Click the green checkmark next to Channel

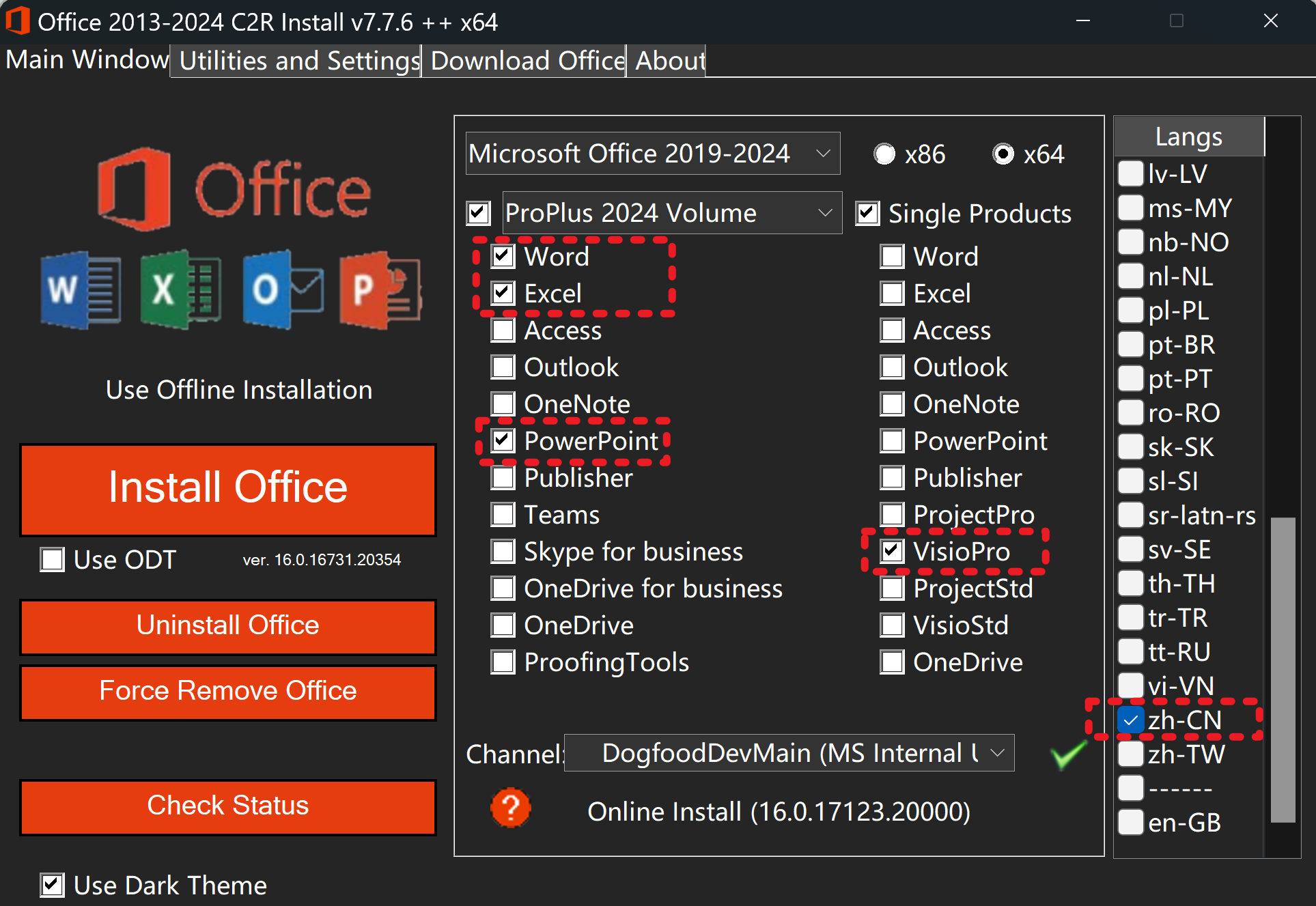(1067, 754)
